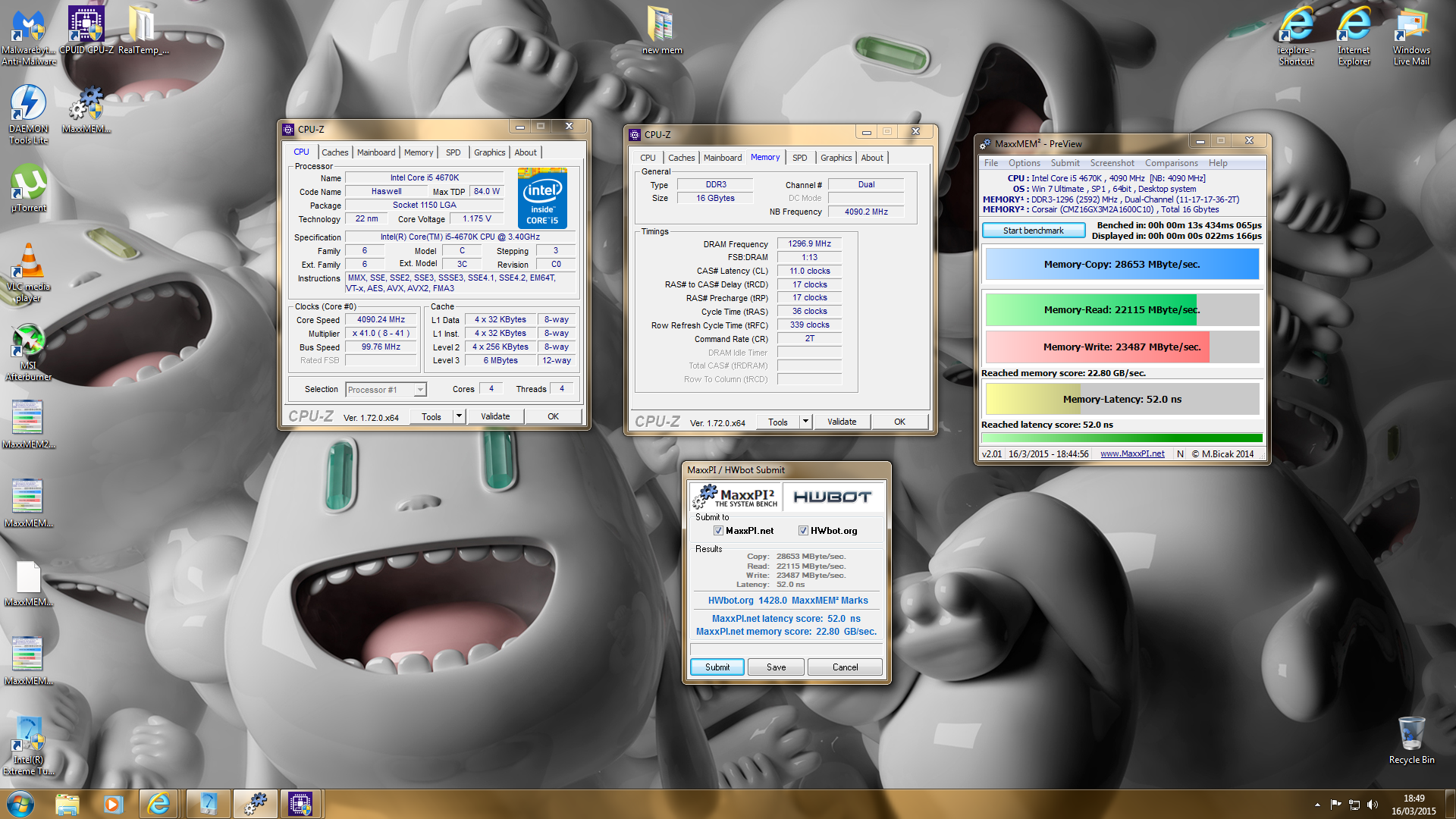Image resolution: width=1456 pixels, height=819 pixels.
Task: Open Mainboard tab in left CPU-Z window
Action: coord(376,152)
